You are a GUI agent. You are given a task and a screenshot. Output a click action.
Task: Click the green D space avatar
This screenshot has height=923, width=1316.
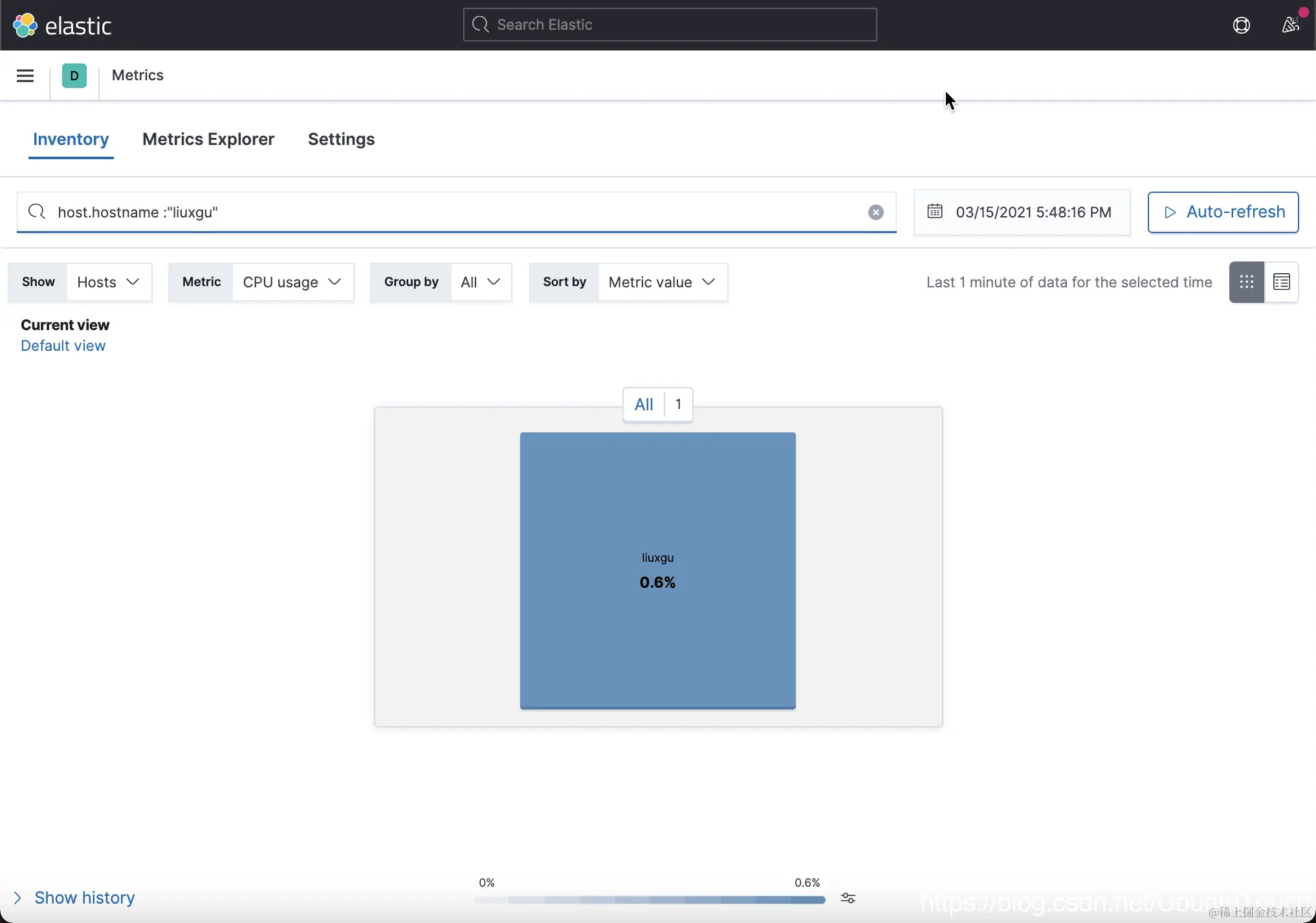tap(74, 76)
